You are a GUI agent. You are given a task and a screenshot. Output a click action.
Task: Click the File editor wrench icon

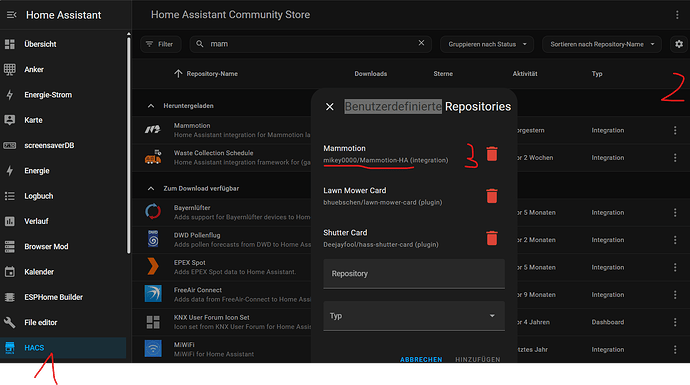pos(10,323)
